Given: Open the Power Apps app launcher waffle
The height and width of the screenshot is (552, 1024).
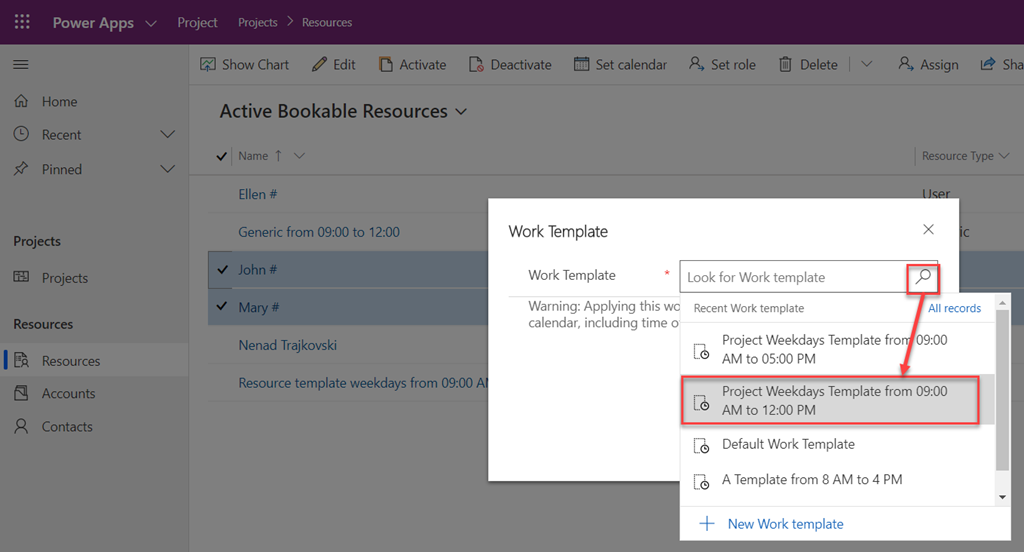Looking at the screenshot, I should point(22,22).
